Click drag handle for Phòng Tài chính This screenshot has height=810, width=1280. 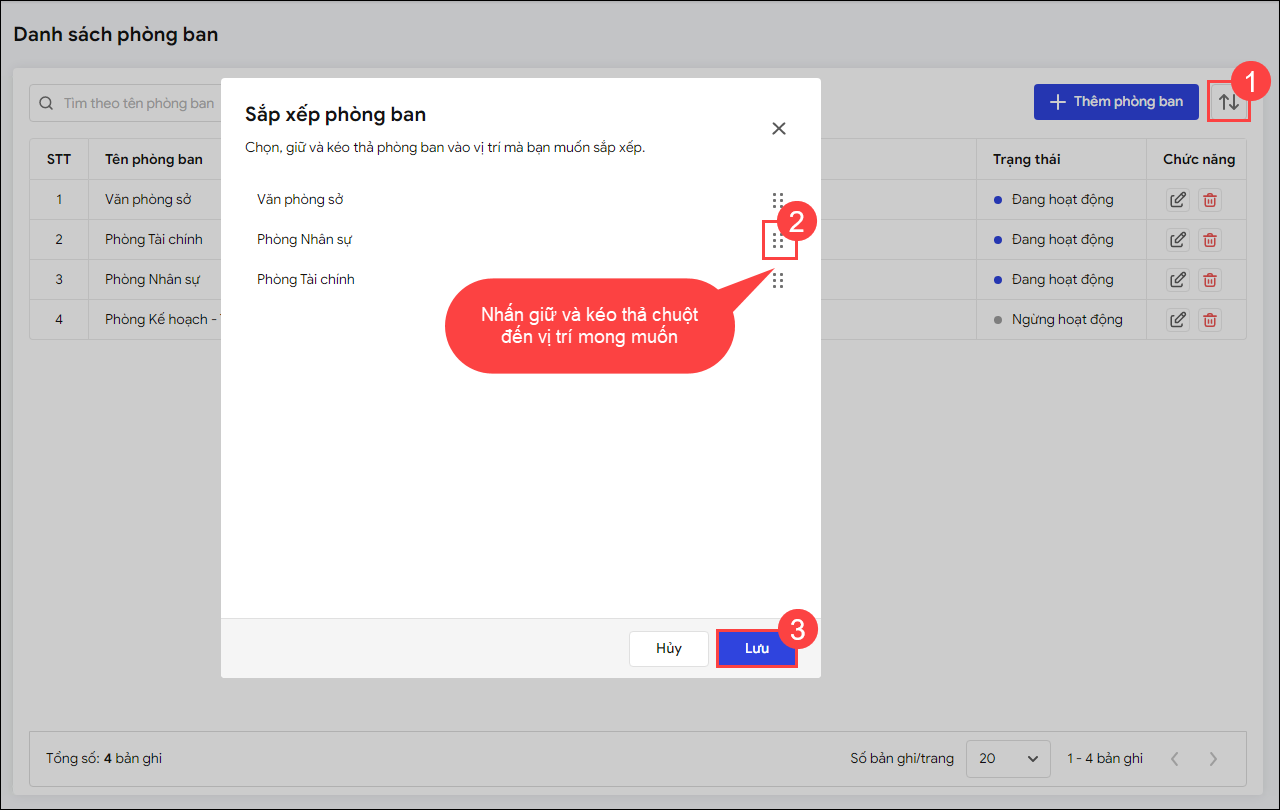[x=778, y=280]
